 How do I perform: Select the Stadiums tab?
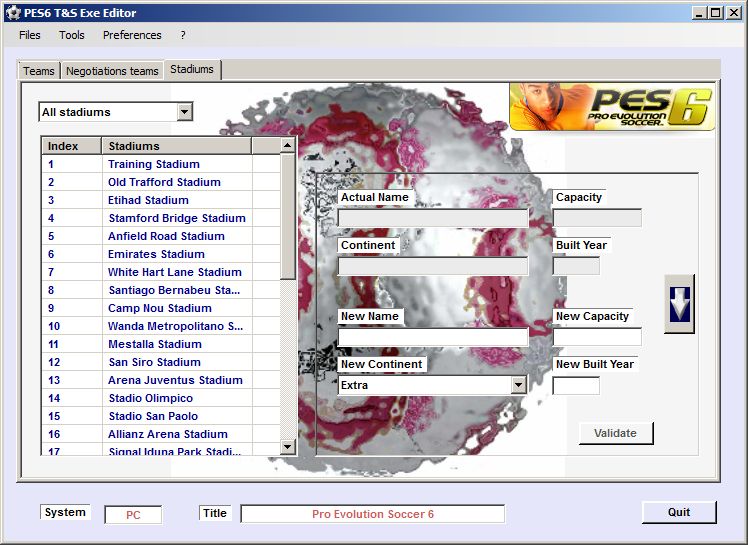[192, 69]
